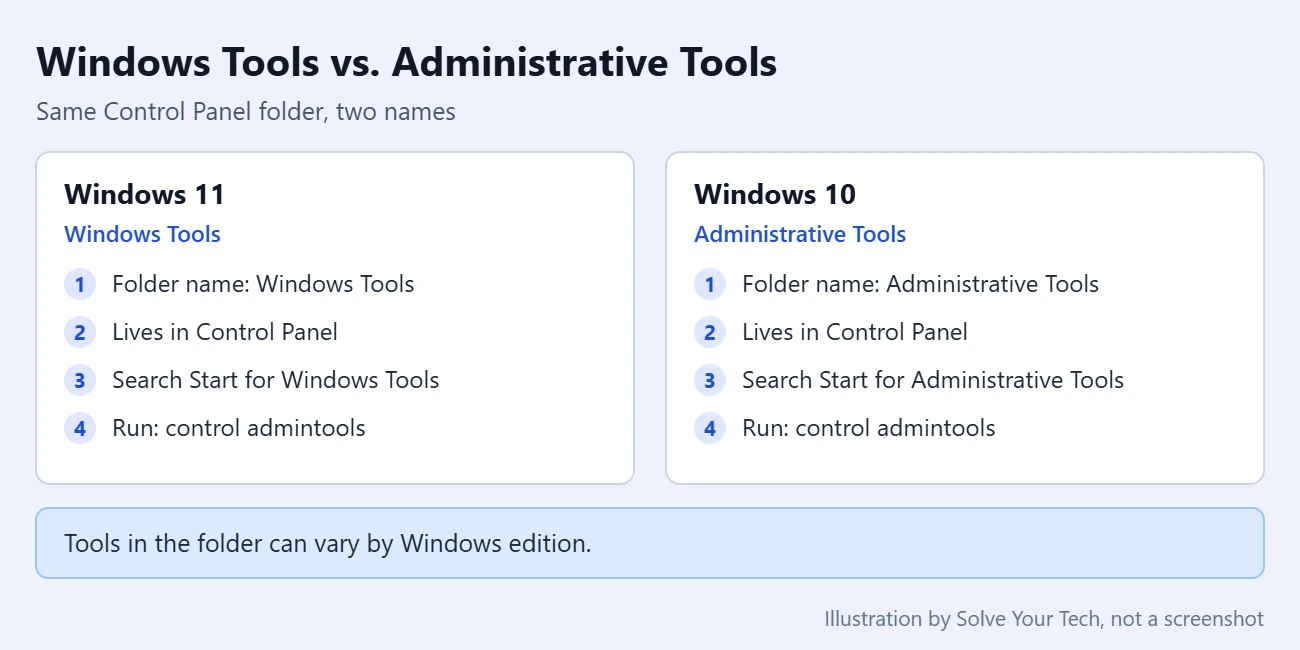Open the blue 'Windows Tools' subheading link

pyautogui.click(x=142, y=234)
